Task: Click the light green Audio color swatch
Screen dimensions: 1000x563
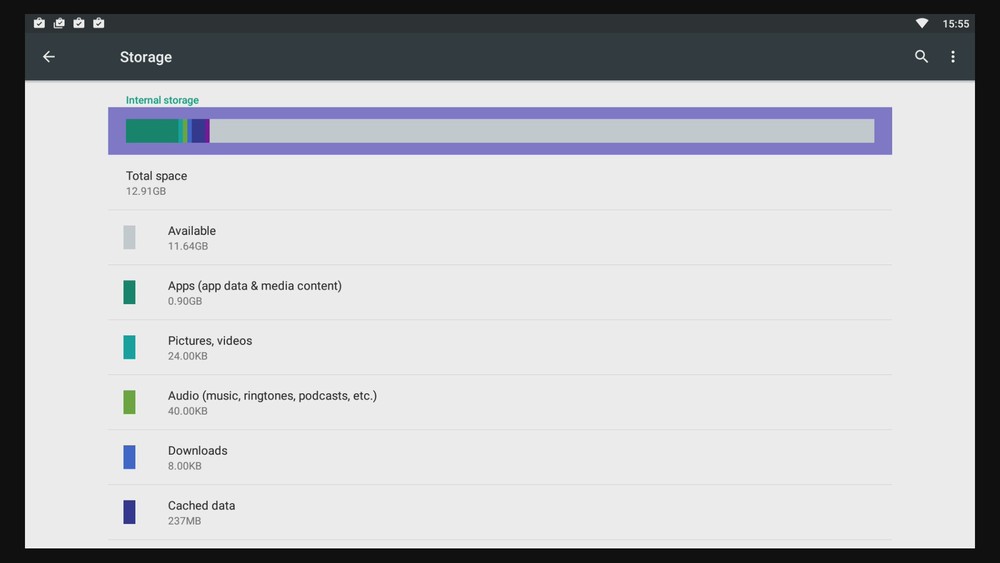Action: [129, 402]
